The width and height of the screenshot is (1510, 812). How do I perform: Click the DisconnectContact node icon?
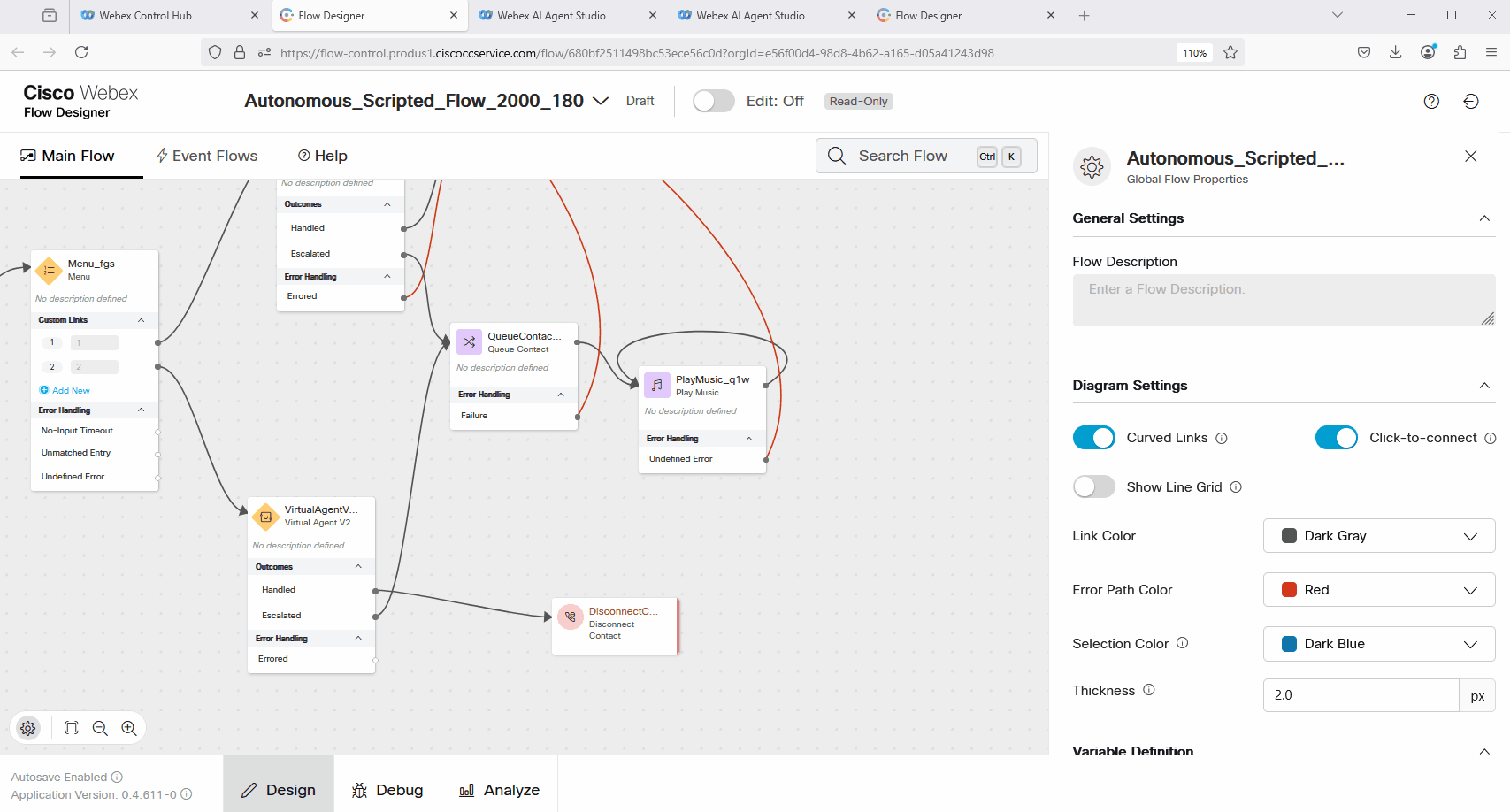(x=571, y=617)
